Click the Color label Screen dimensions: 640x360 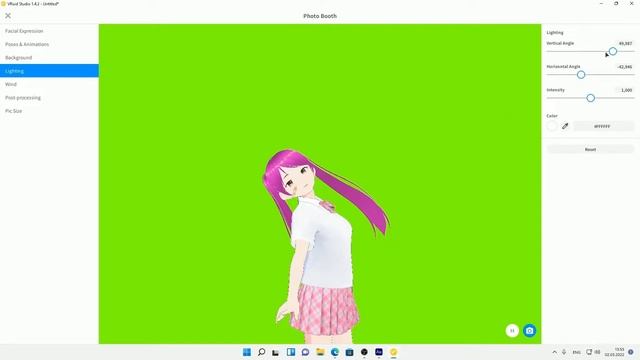point(552,116)
